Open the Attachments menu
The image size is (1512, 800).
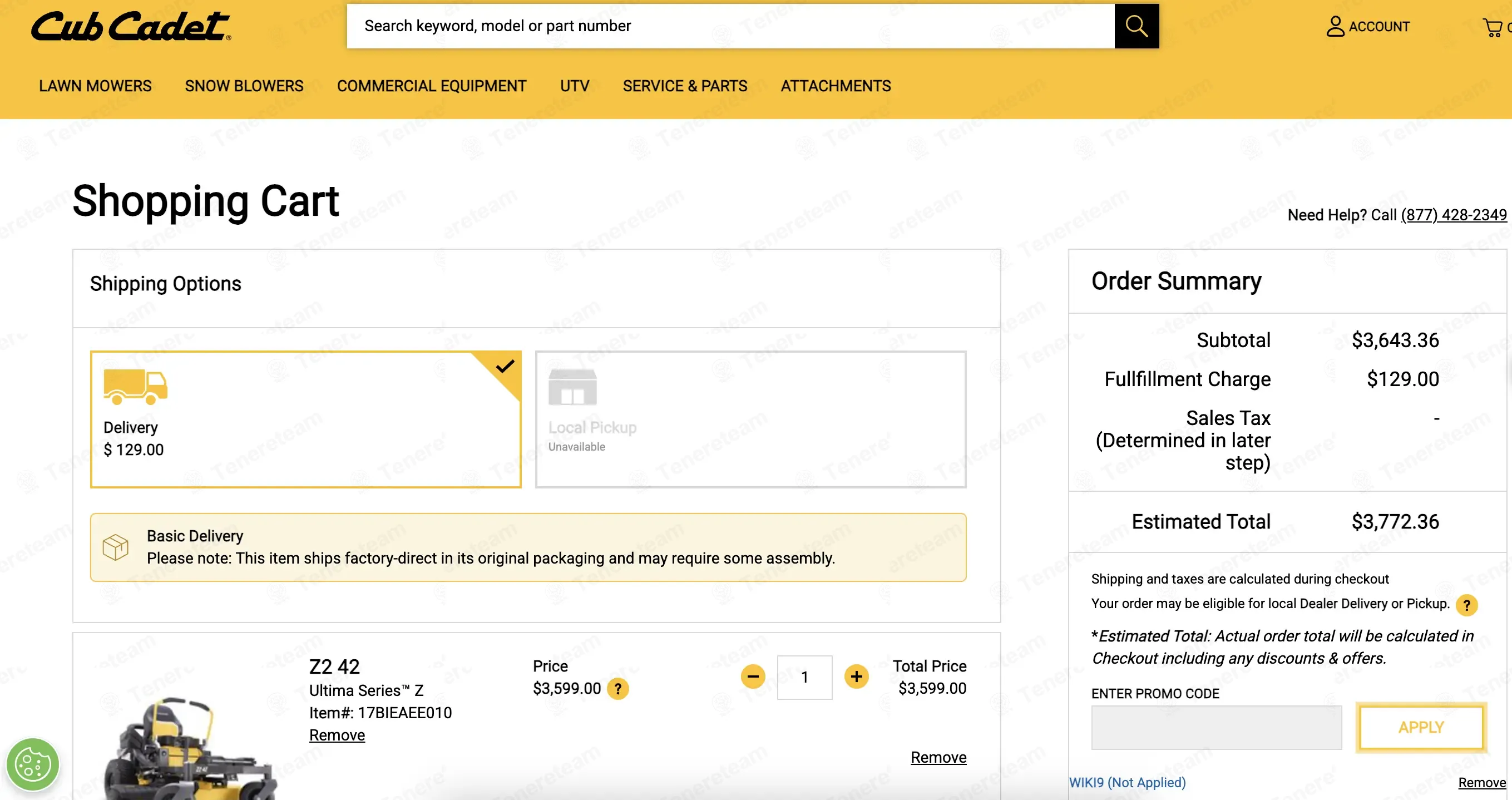[836, 86]
